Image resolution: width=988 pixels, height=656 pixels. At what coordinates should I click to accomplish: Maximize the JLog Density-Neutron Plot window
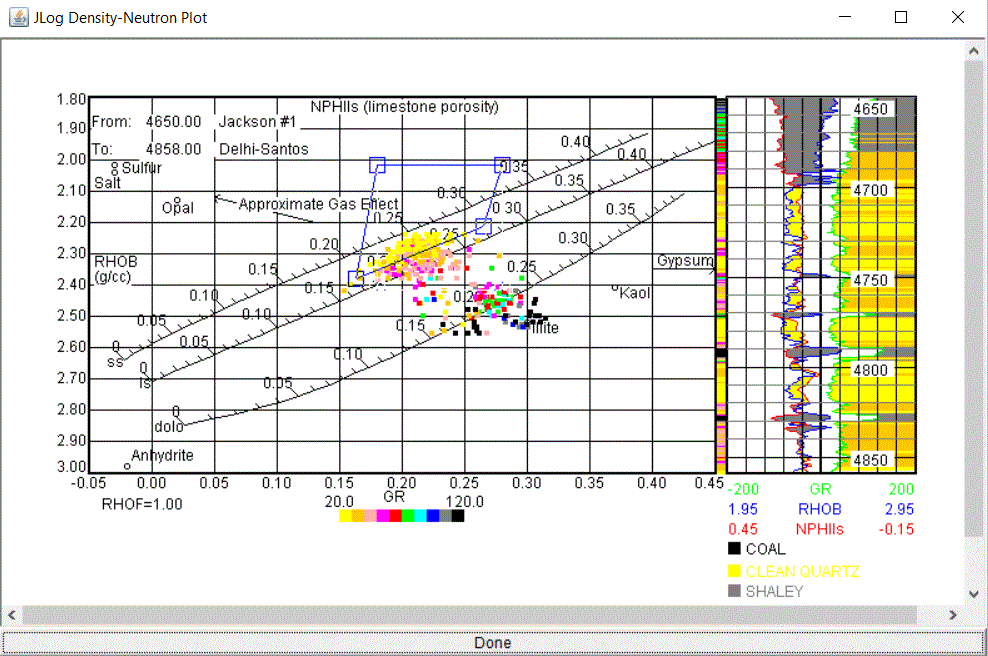(x=900, y=17)
